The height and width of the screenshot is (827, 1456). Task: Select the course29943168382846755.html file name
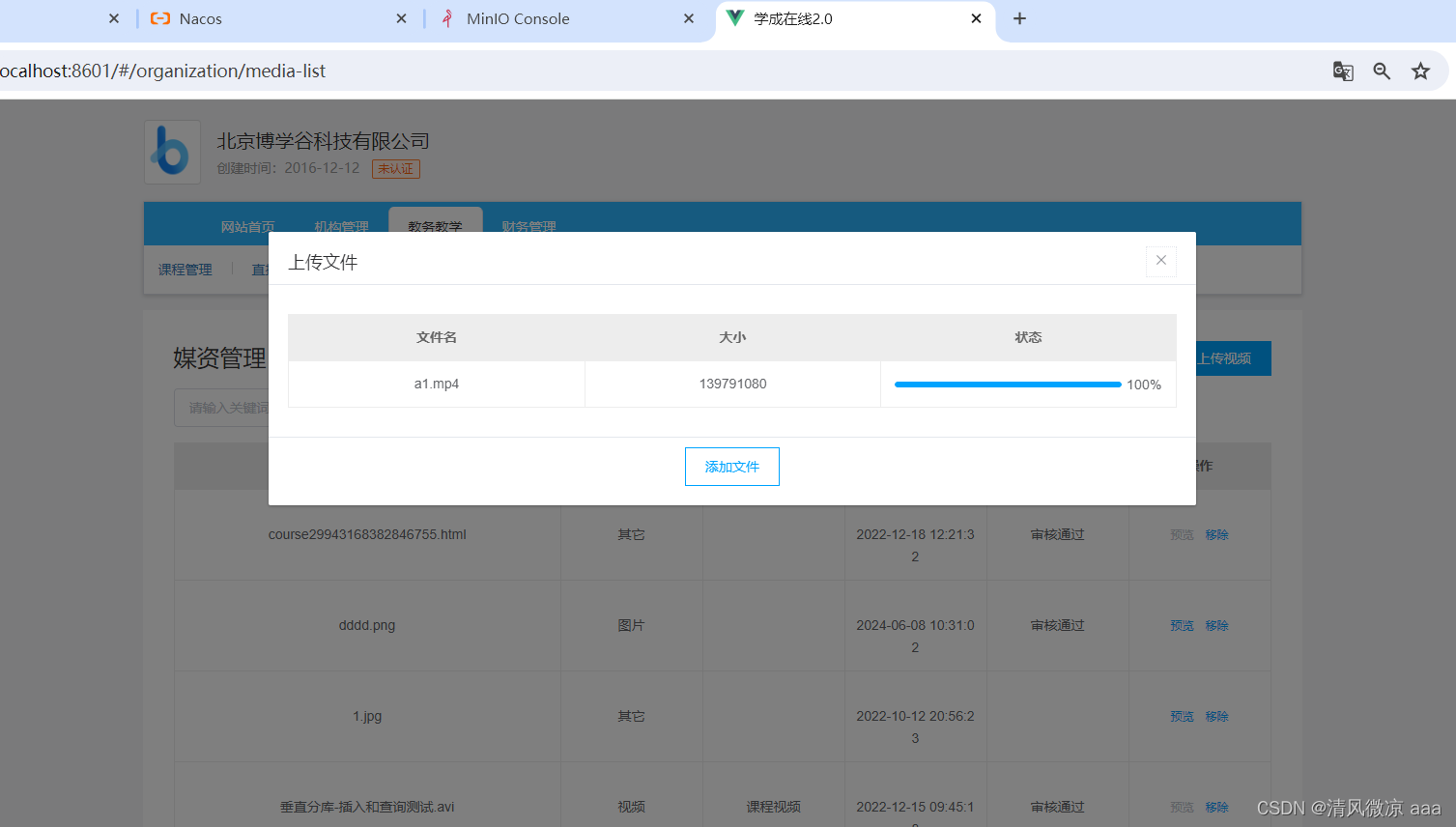367,534
